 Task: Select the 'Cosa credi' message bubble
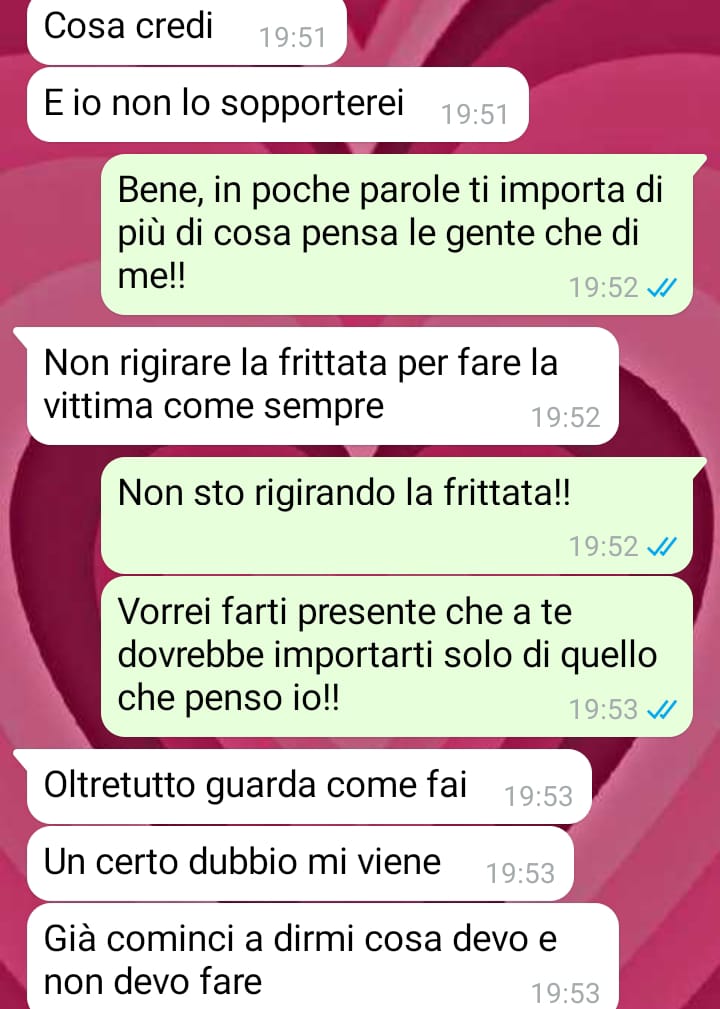point(187,31)
